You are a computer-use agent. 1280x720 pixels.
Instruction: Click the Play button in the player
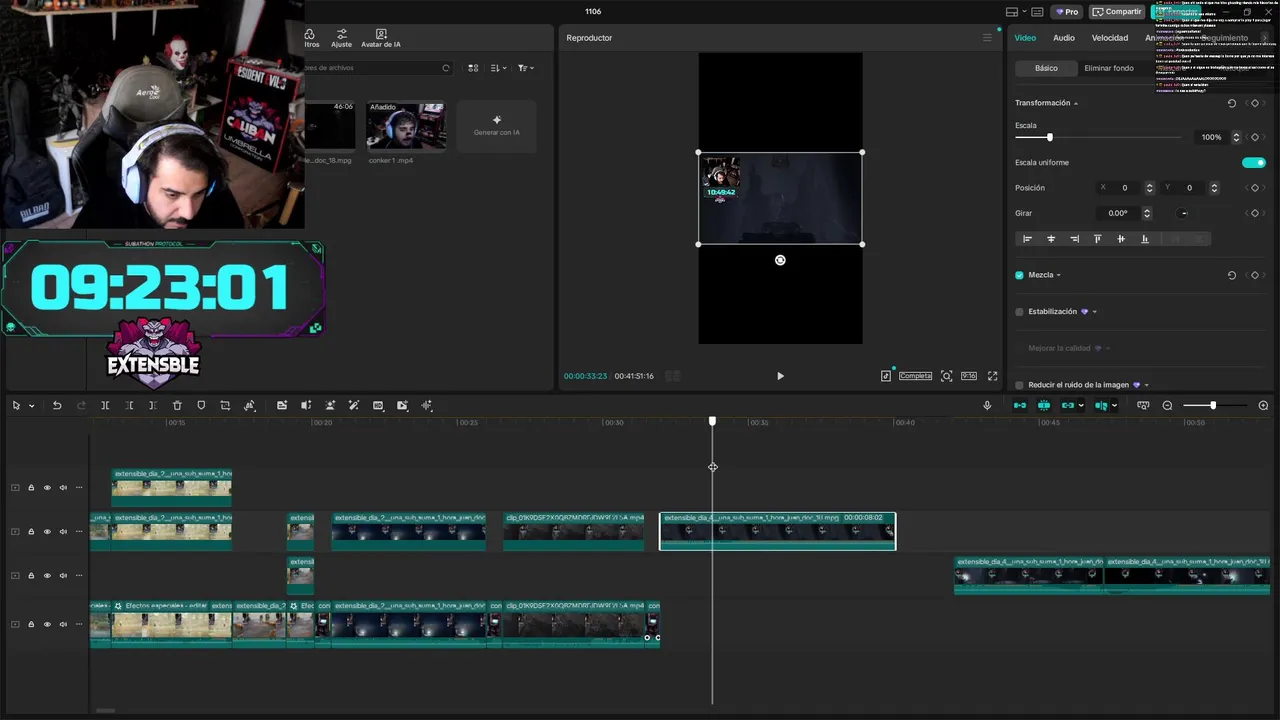[780, 376]
